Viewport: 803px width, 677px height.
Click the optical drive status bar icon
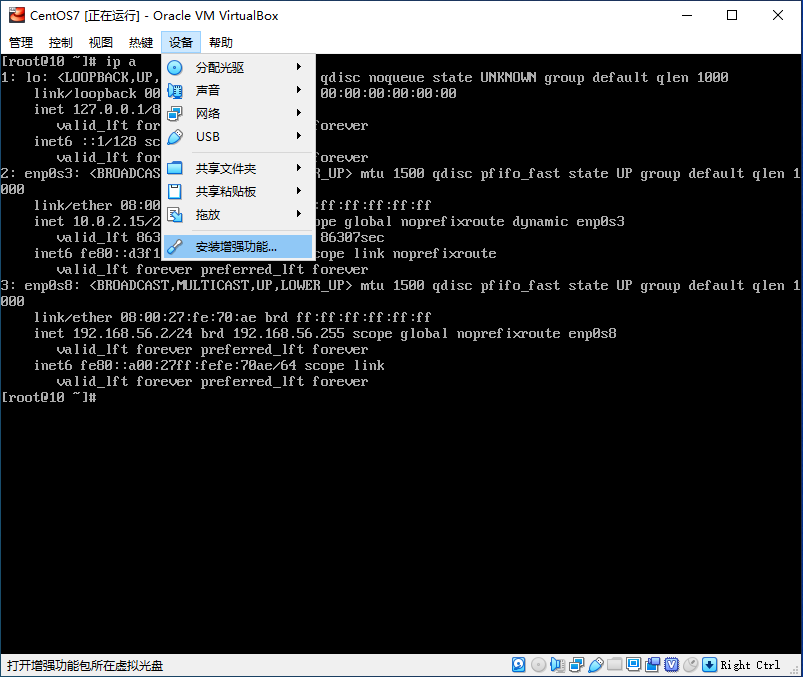[x=538, y=665]
